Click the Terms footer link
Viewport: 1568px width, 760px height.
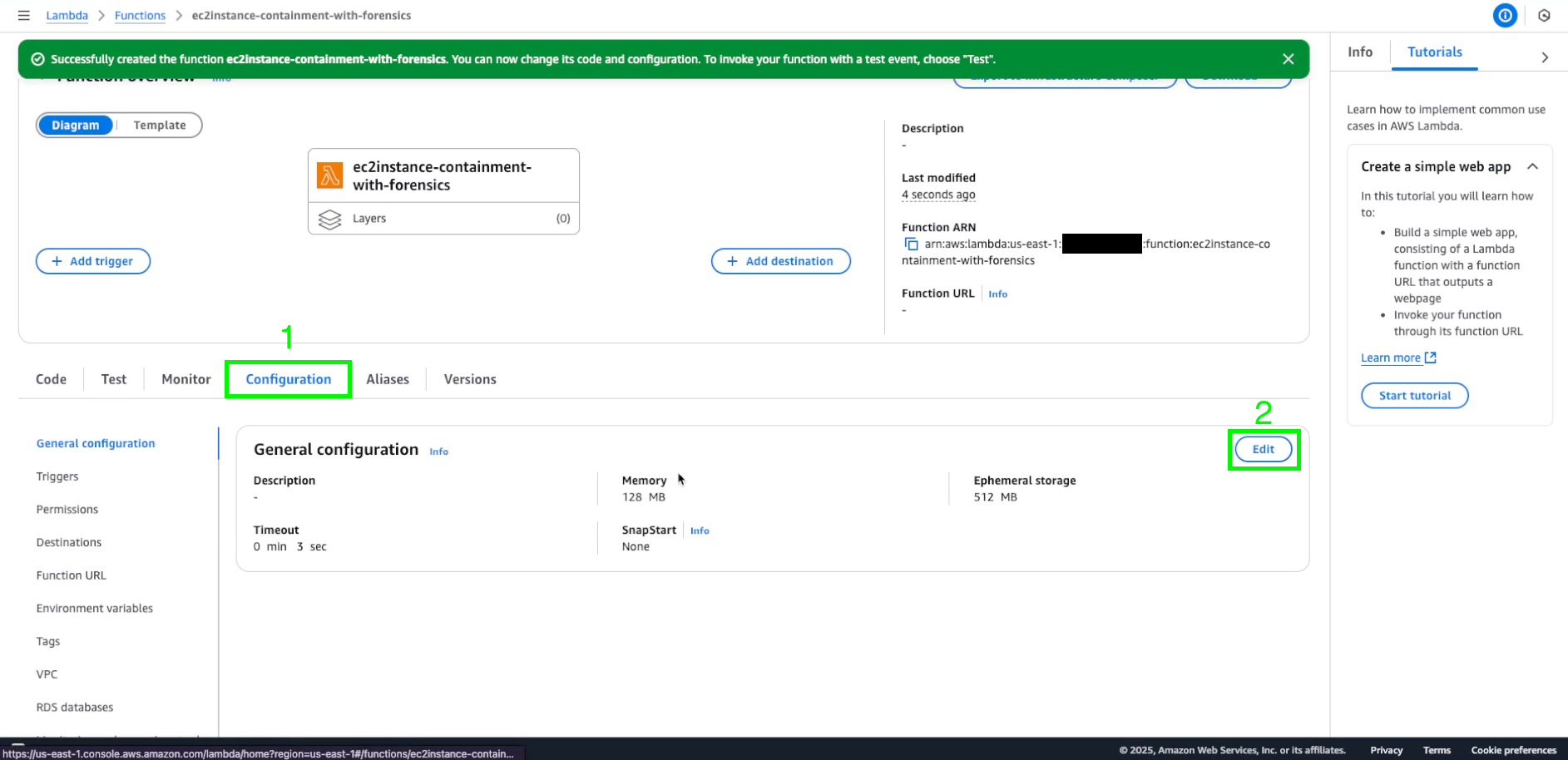point(1437,750)
